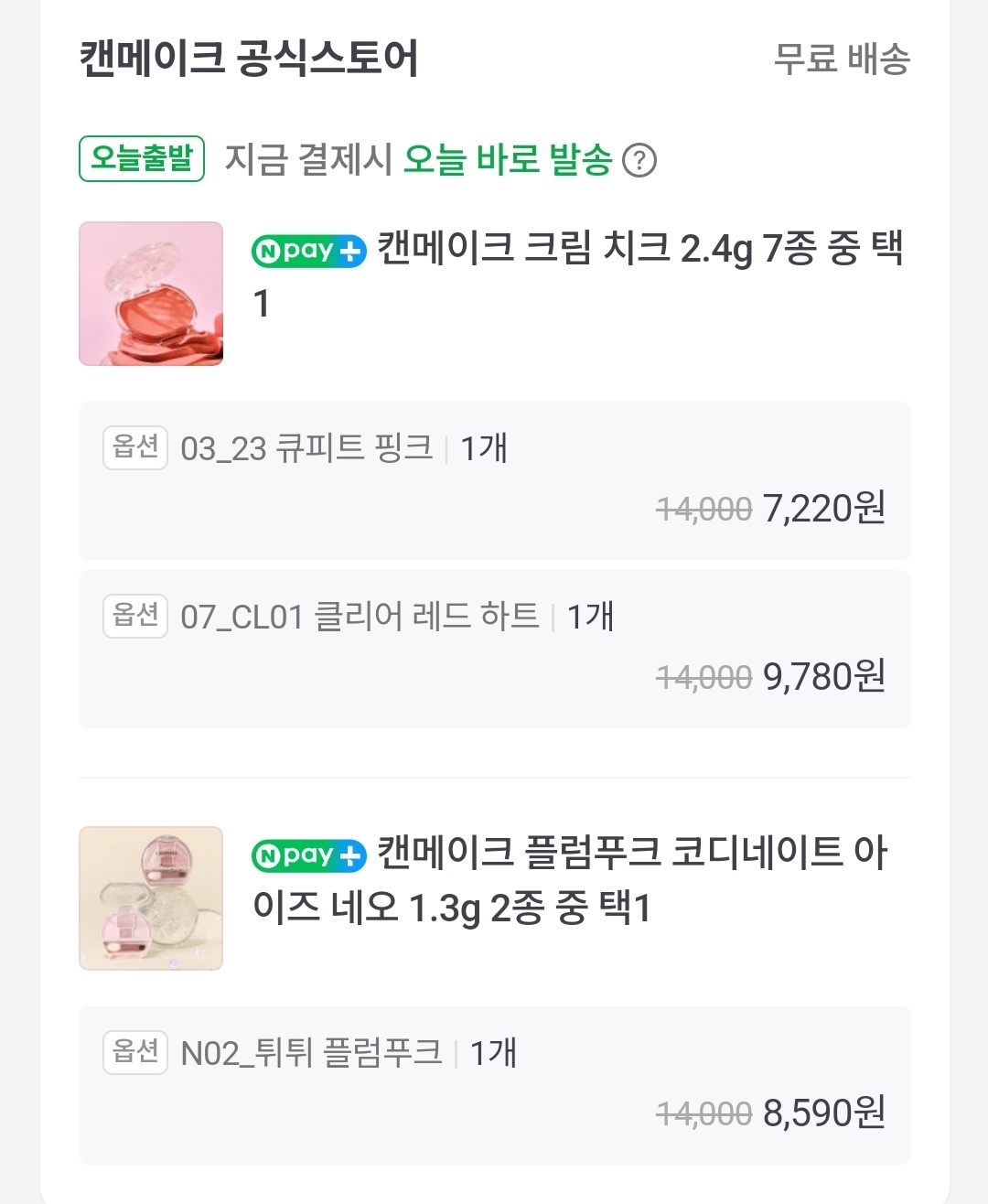Tap Npay plus badge on eyeshadow item
The height and width of the screenshot is (1204, 988).
tap(309, 855)
